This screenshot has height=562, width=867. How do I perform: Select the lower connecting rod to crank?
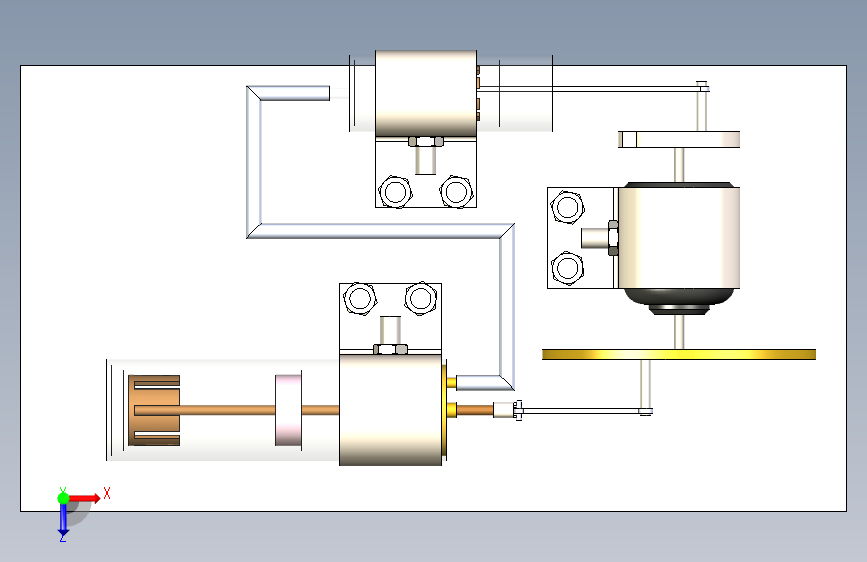(584, 411)
